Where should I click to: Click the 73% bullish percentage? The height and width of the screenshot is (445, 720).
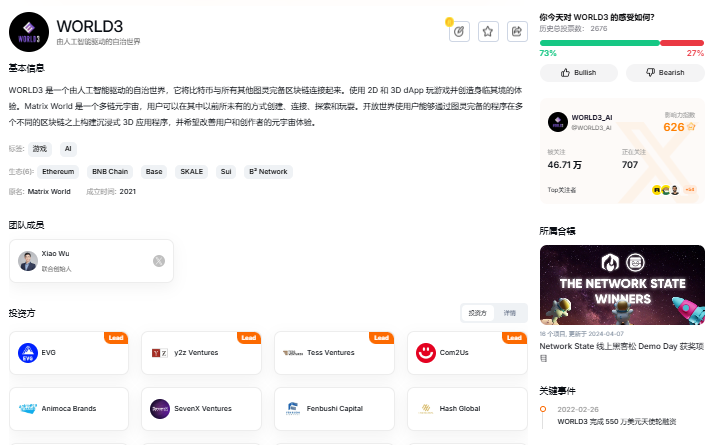click(548, 53)
